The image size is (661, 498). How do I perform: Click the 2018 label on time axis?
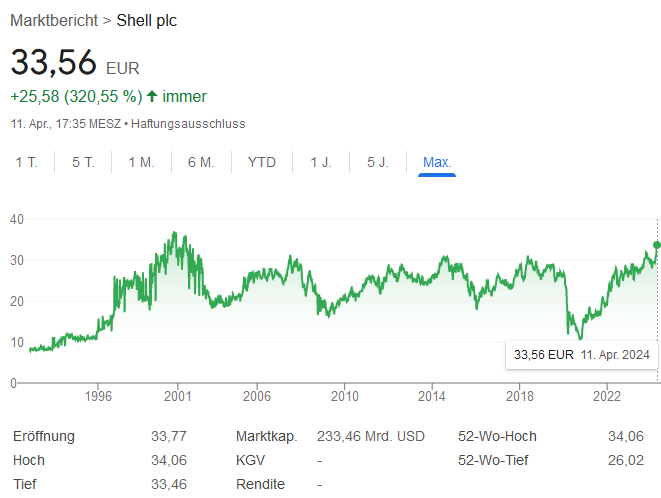pos(520,396)
